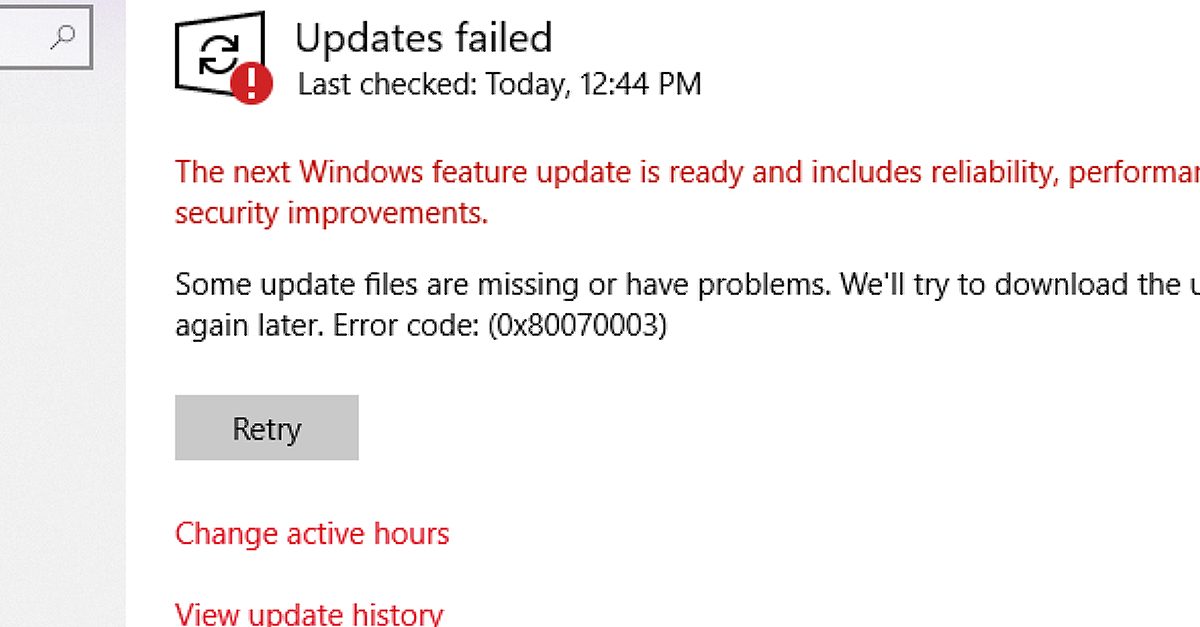Focus the settings search input field

tap(25, 38)
